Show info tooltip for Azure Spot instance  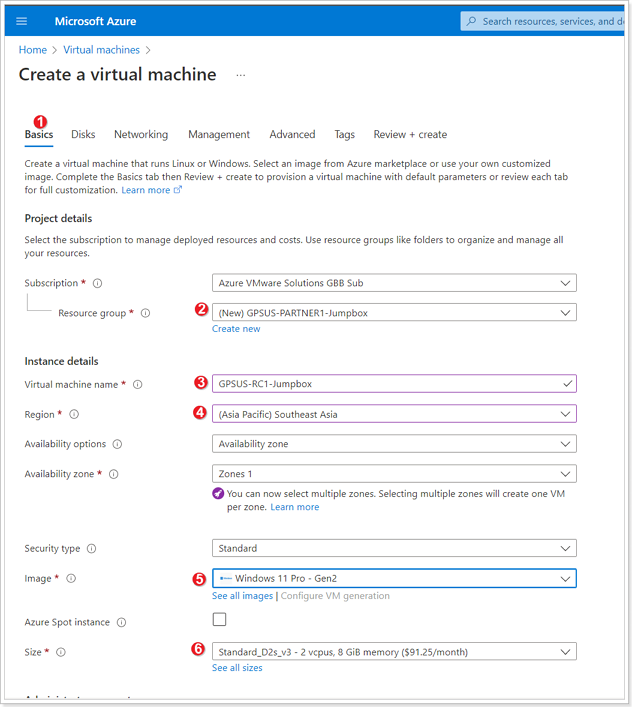122,622
